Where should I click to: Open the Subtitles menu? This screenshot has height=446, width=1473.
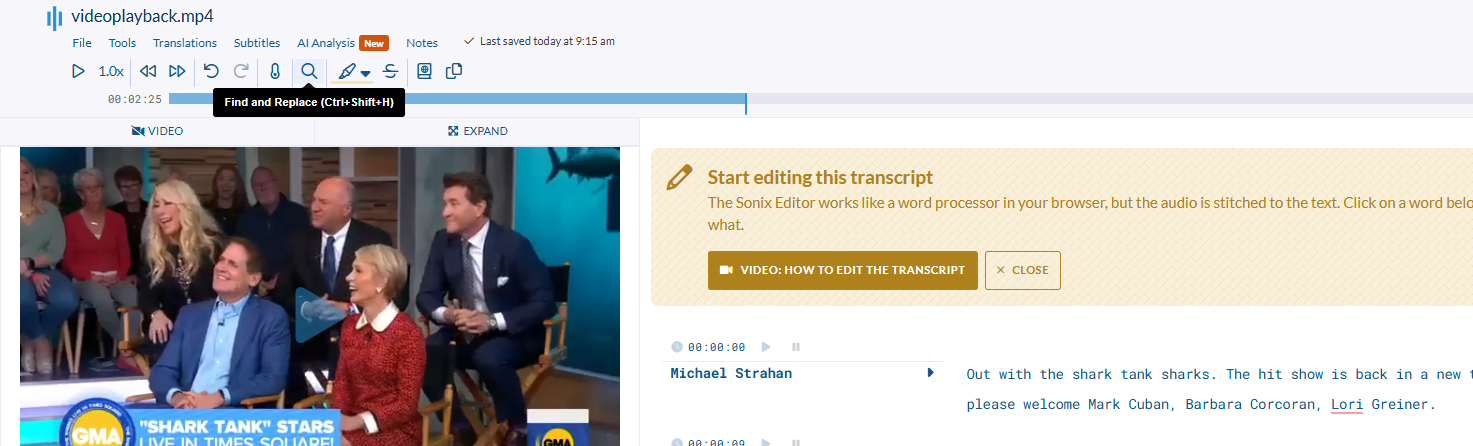[x=257, y=43]
